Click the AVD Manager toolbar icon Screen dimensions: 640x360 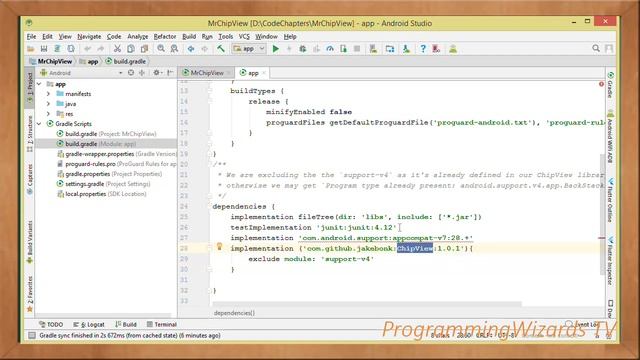point(373,49)
